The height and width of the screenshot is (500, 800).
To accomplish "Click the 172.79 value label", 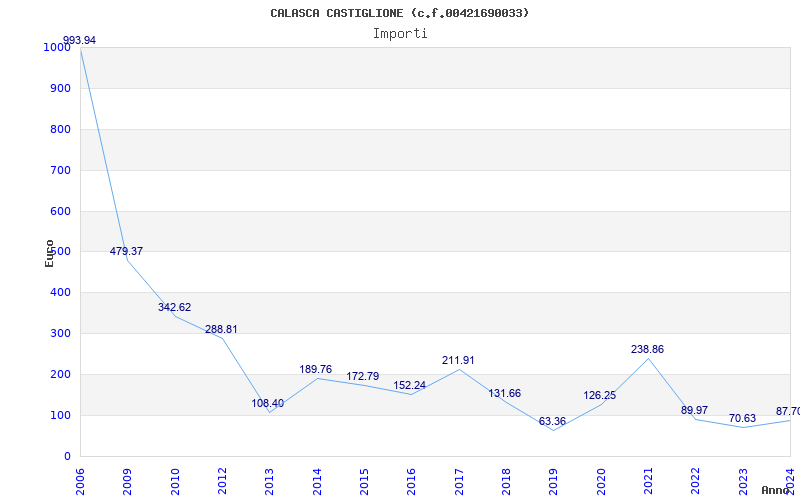I will [x=363, y=376].
